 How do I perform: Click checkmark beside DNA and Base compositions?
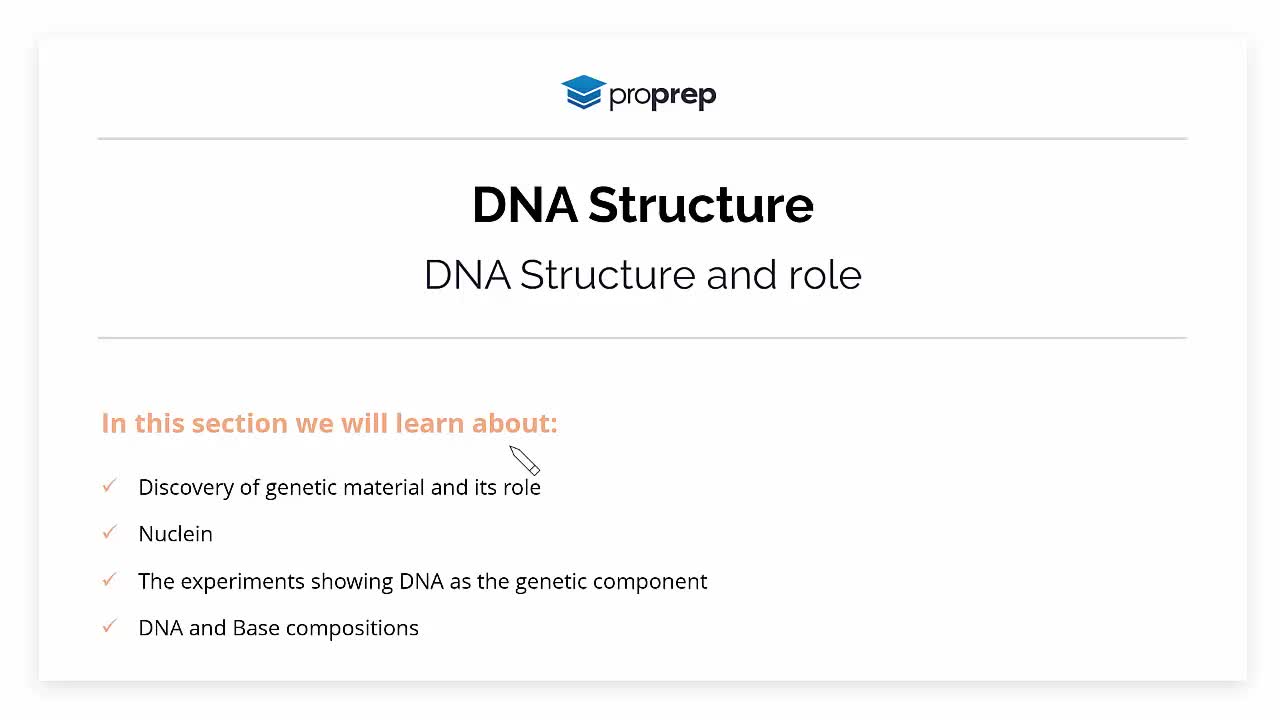coord(110,627)
